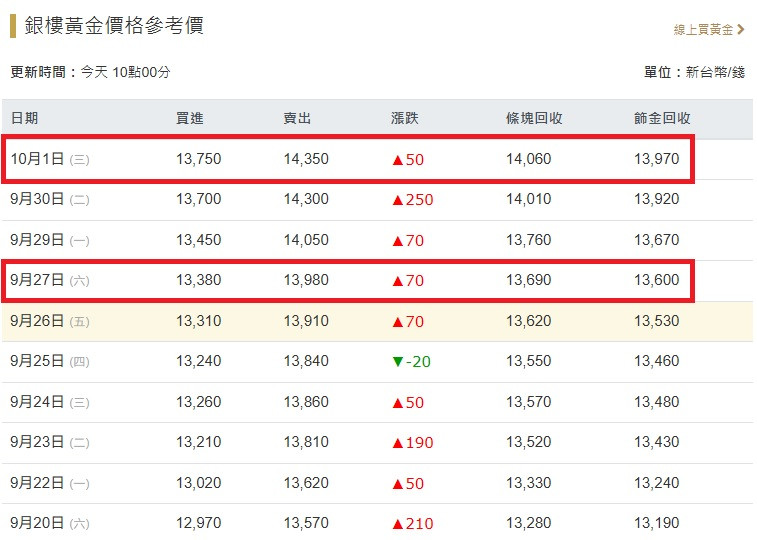The height and width of the screenshot is (540, 757).
Task: Click the green down triangle for 9月25日
Action: (x=397, y=361)
